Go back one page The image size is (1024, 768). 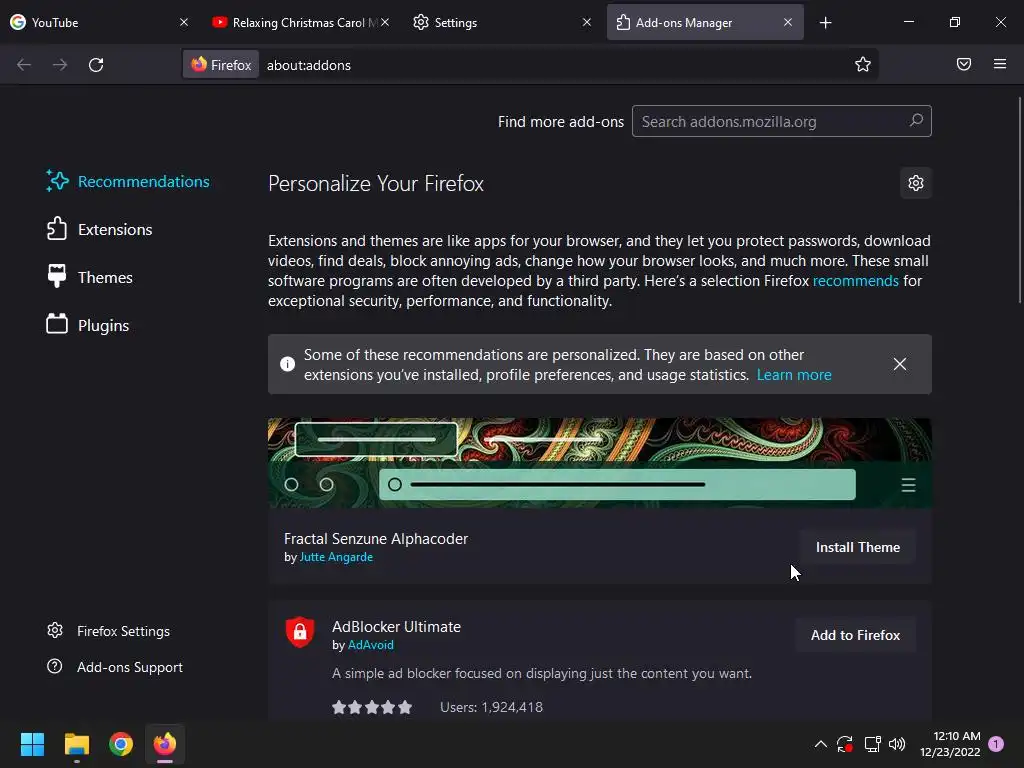(x=24, y=65)
